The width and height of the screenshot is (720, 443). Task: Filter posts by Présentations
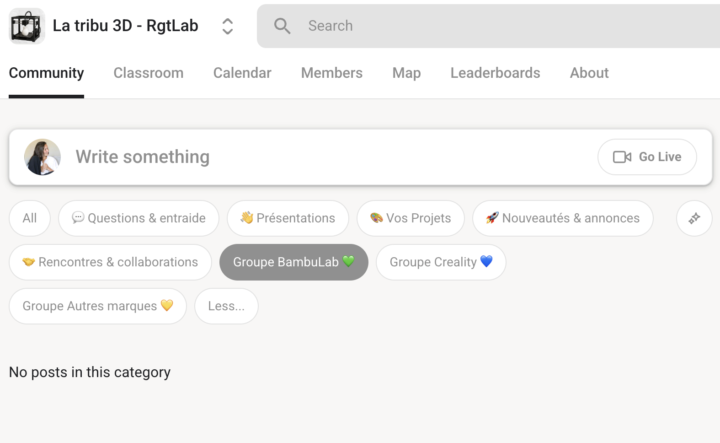[x=288, y=218]
